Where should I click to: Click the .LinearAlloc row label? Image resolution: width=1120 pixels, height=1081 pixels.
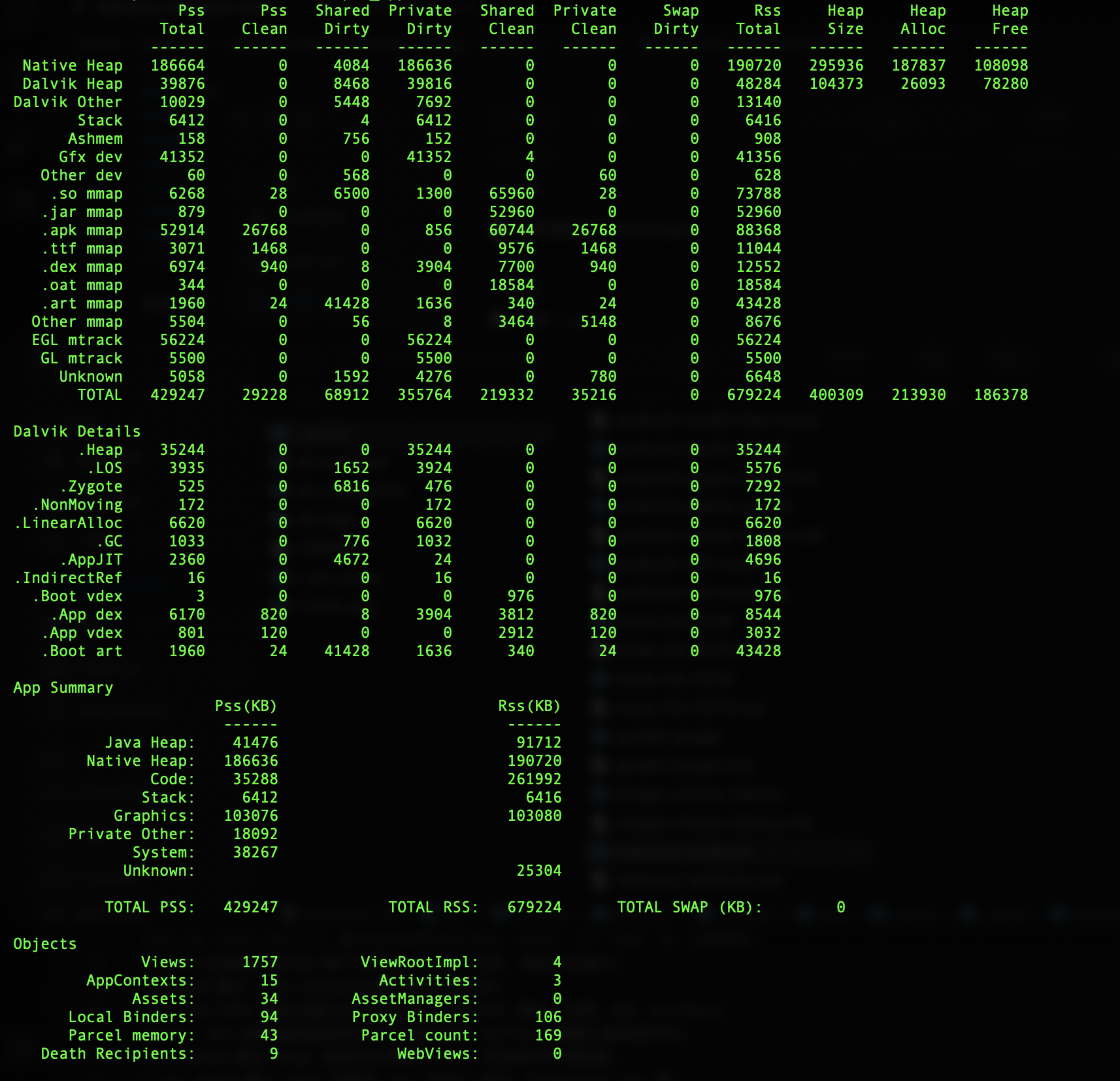click(x=69, y=523)
